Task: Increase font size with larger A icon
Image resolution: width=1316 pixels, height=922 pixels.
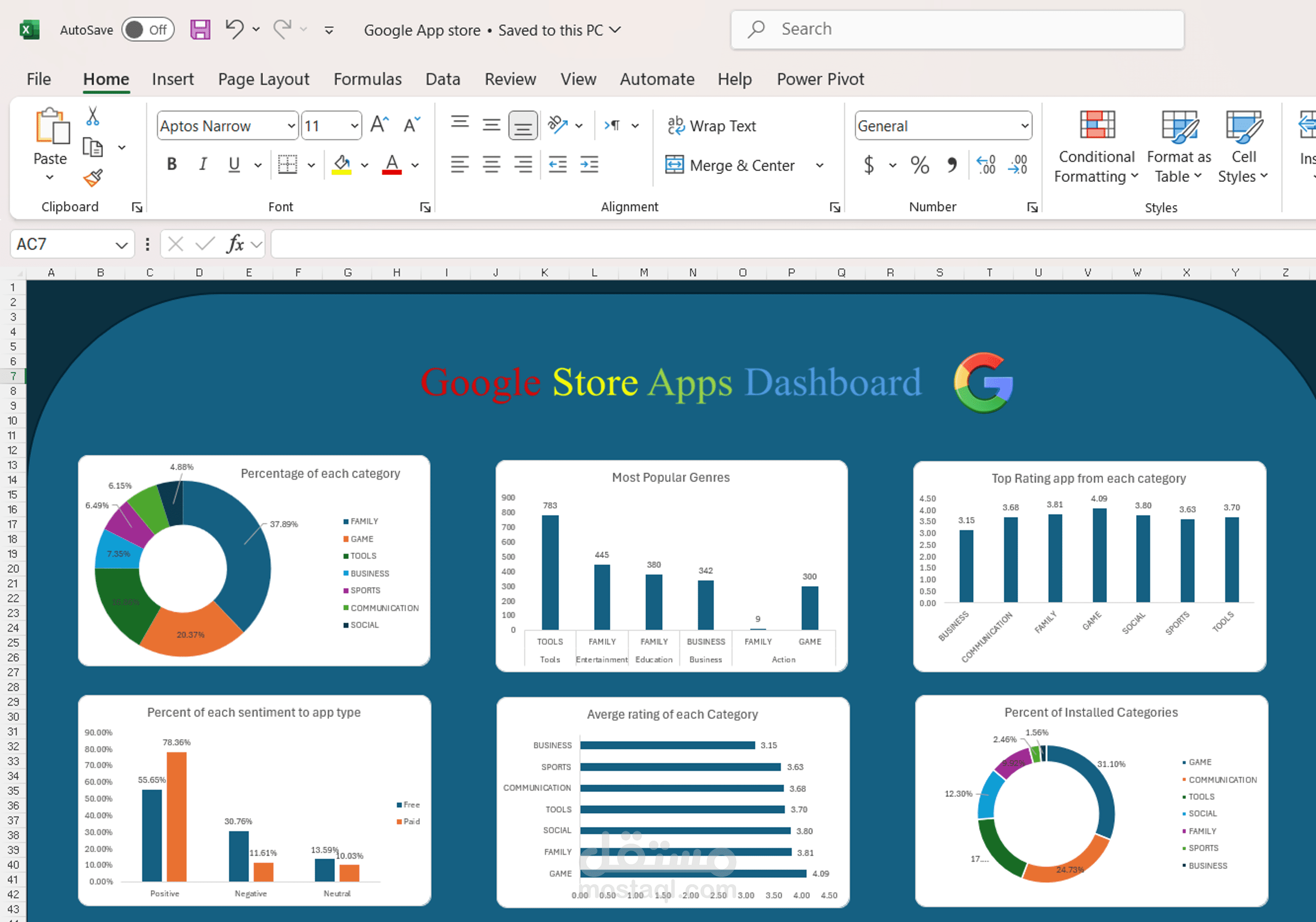Action: pos(380,125)
